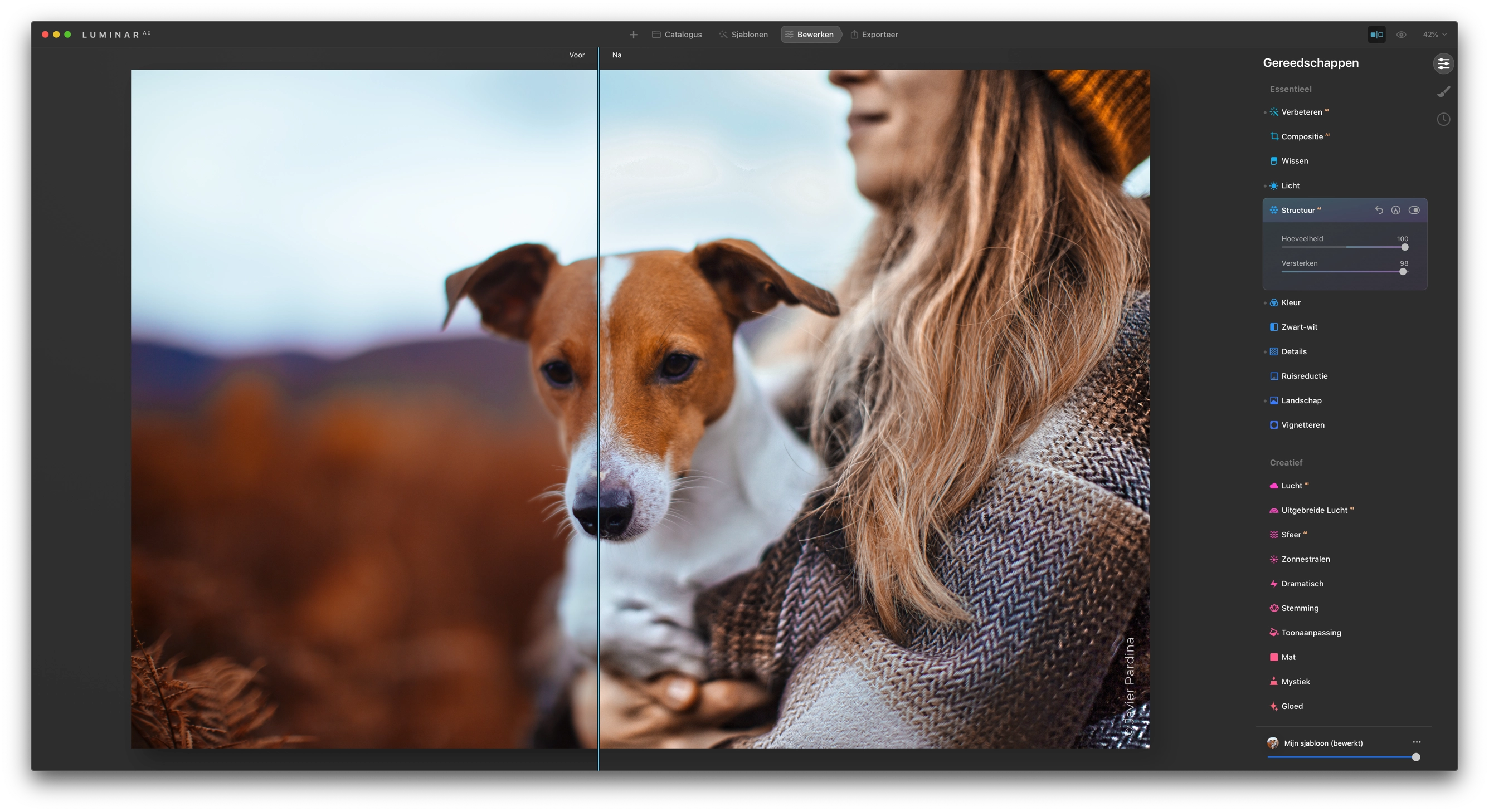Image resolution: width=1489 pixels, height=812 pixels.
Task: Reset the Structuur tool with the undo arrow
Action: click(x=1379, y=210)
